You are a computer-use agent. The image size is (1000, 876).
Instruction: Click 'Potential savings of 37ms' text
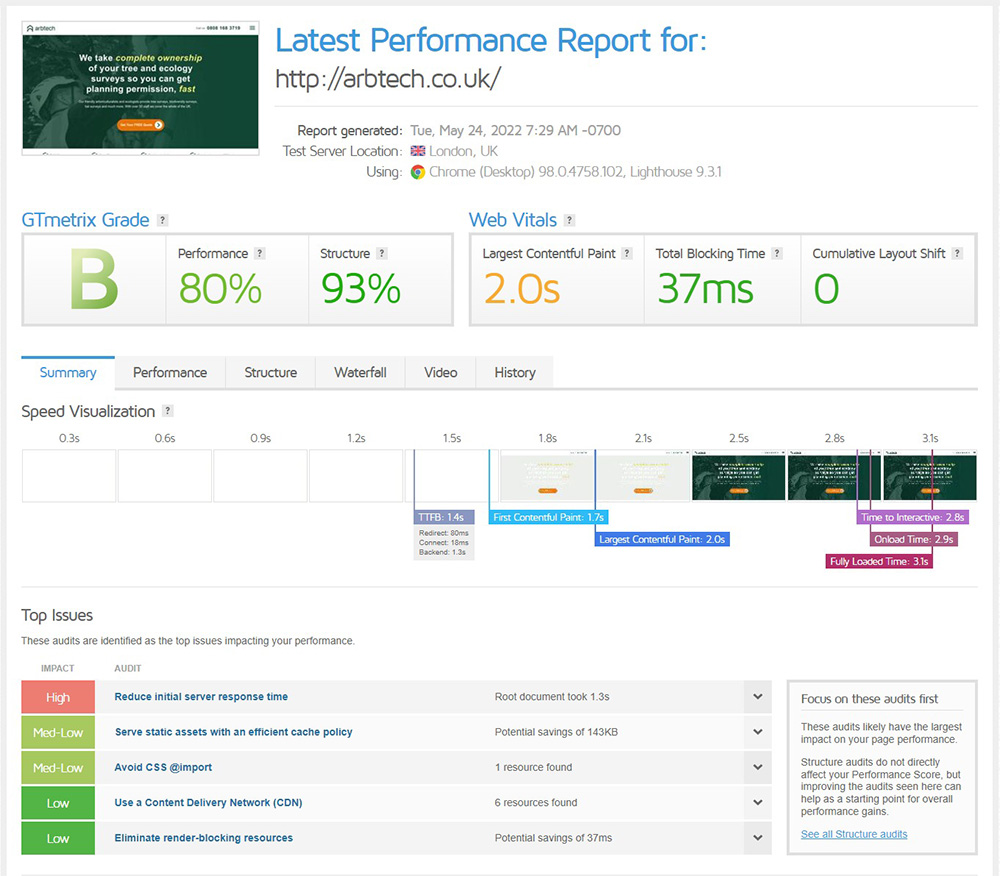coord(553,838)
